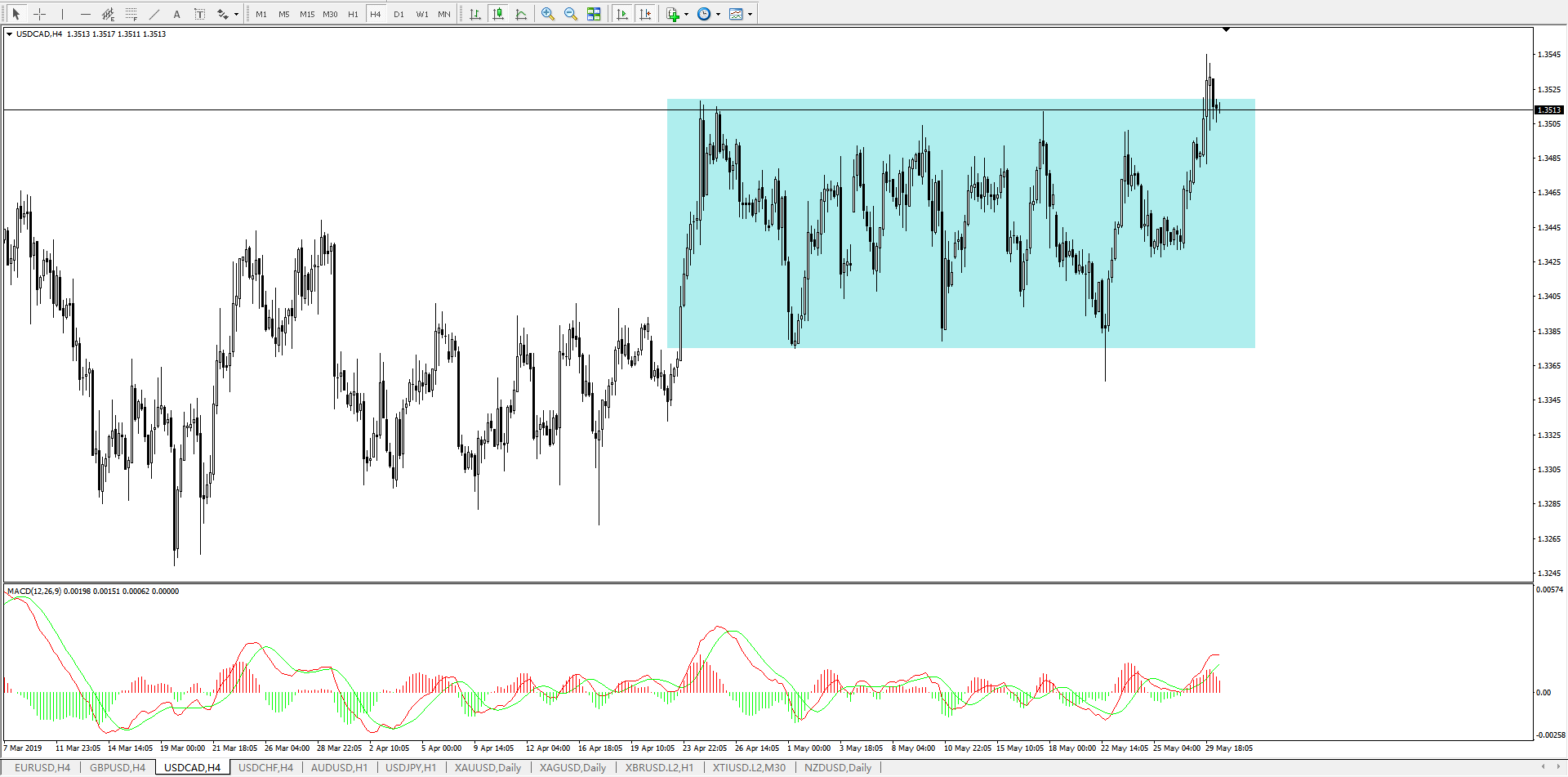1568x777 pixels.
Task: Select the USDCAD,H4 chart tab
Action: coord(193,767)
